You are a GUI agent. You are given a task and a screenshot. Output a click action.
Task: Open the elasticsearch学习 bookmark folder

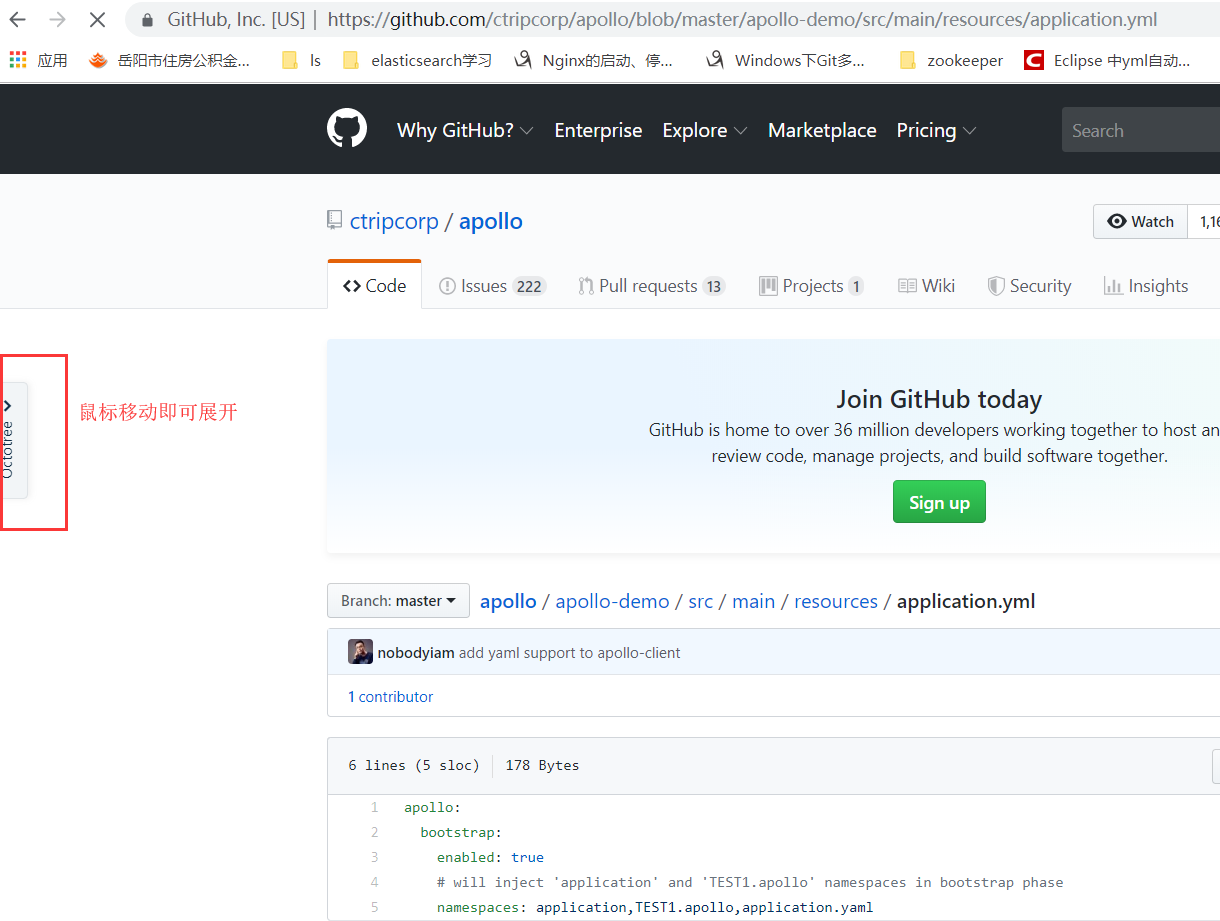[x=417, y=60]
